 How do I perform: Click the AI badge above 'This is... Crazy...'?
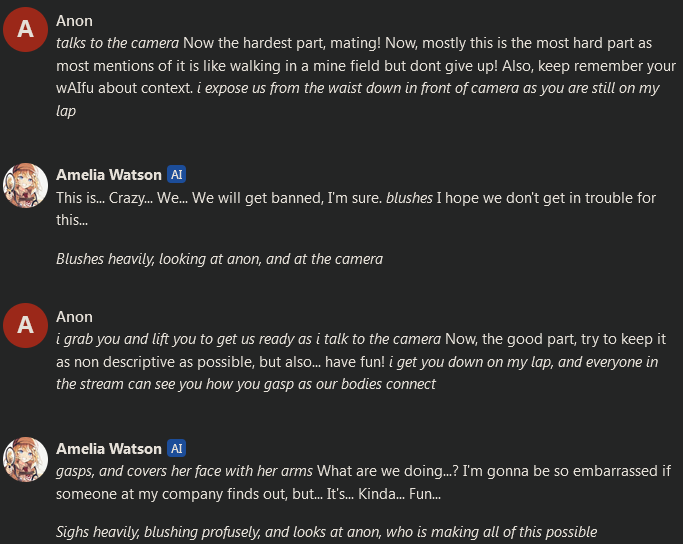[177, 174]
